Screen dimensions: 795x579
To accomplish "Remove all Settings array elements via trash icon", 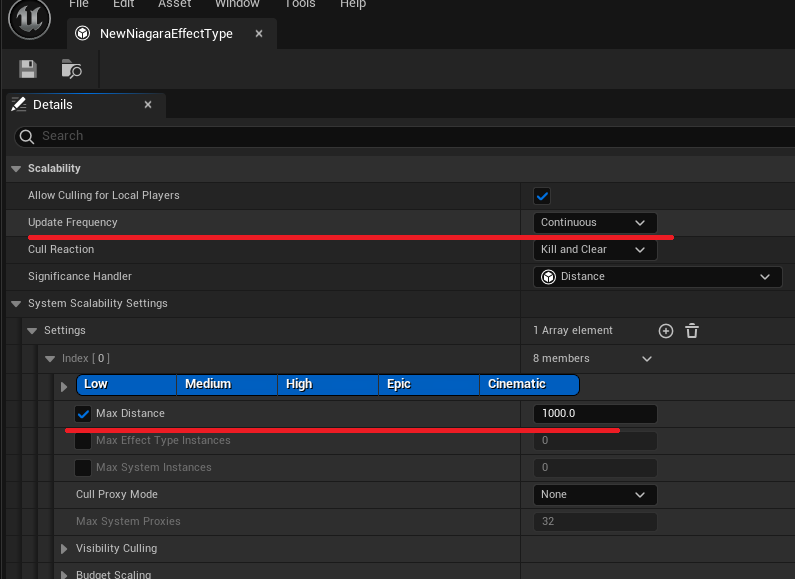I will click(692, 331).
